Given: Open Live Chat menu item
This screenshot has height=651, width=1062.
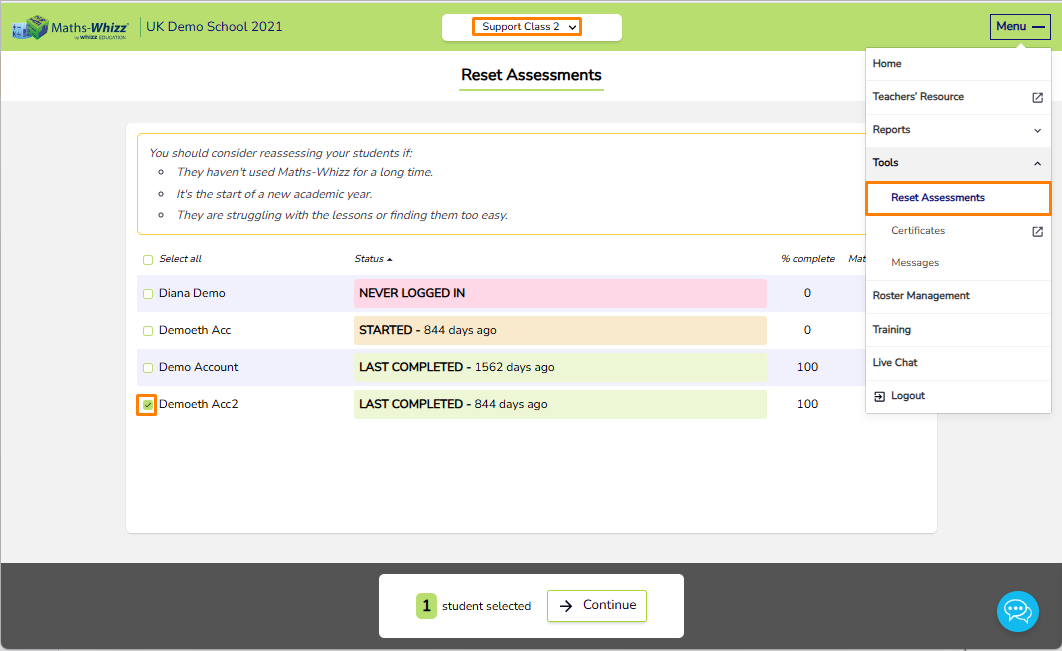Looking at the screenshot, I should 958,363.
